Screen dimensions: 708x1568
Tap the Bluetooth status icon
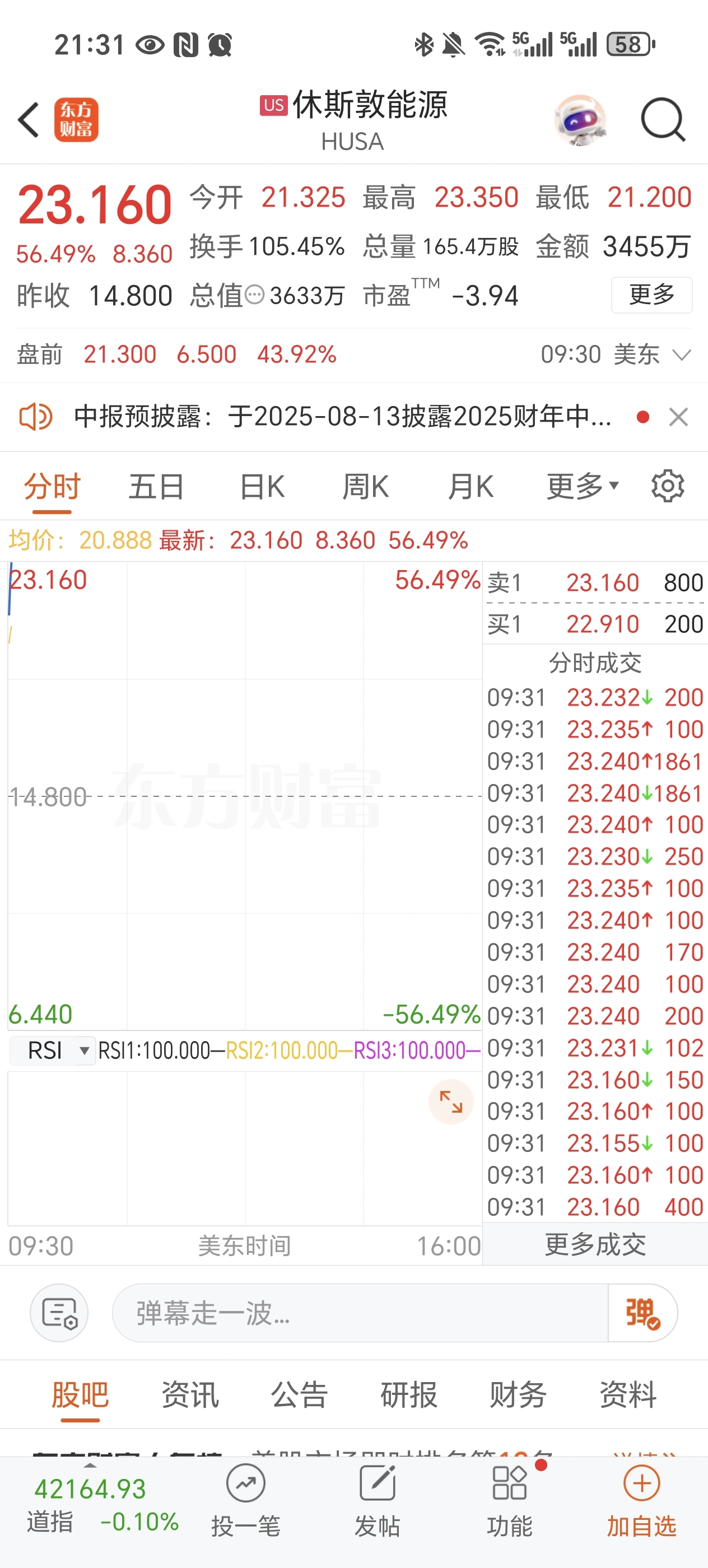423,44
